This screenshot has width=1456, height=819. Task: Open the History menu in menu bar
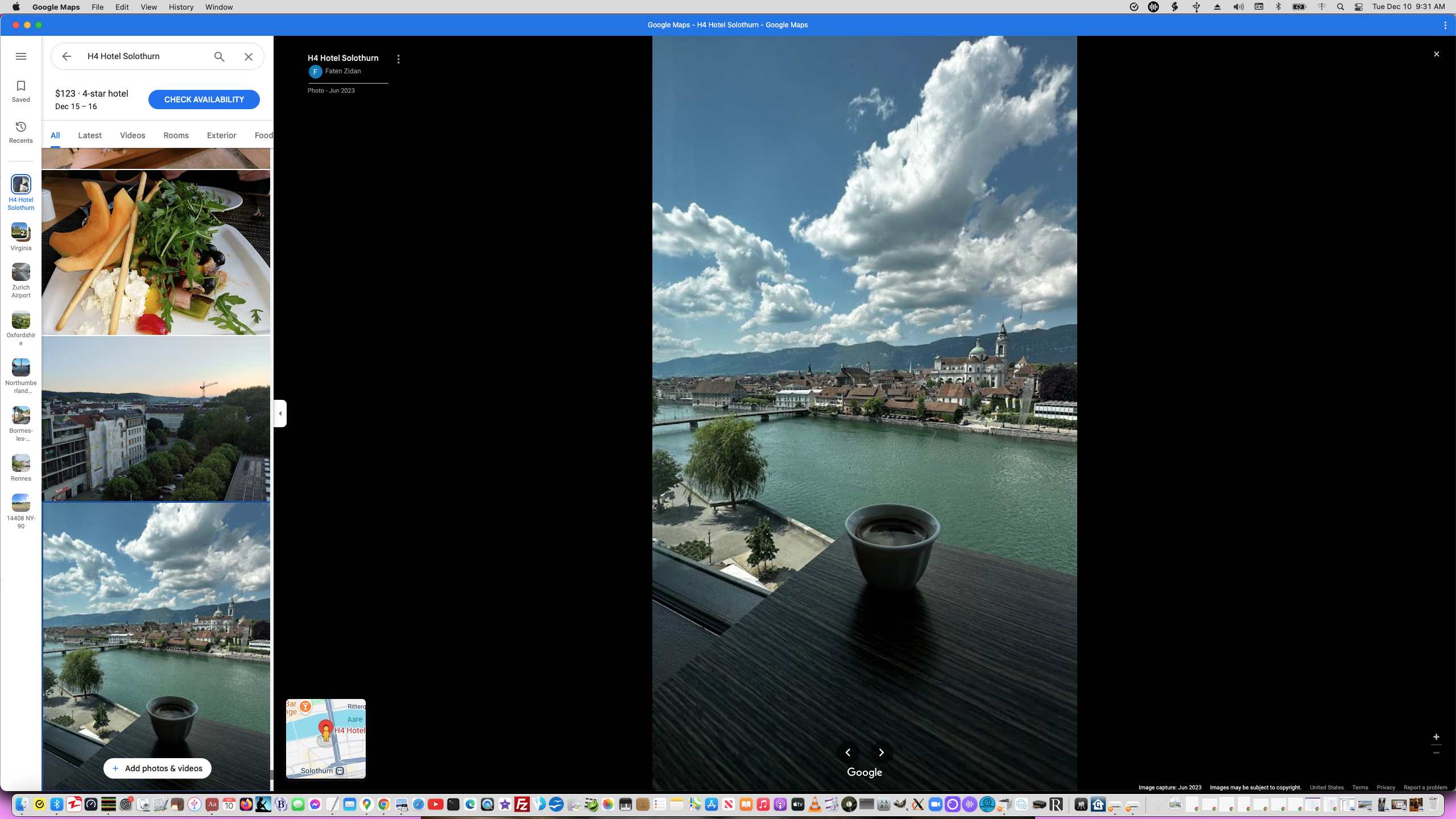[x=181, y=7]
